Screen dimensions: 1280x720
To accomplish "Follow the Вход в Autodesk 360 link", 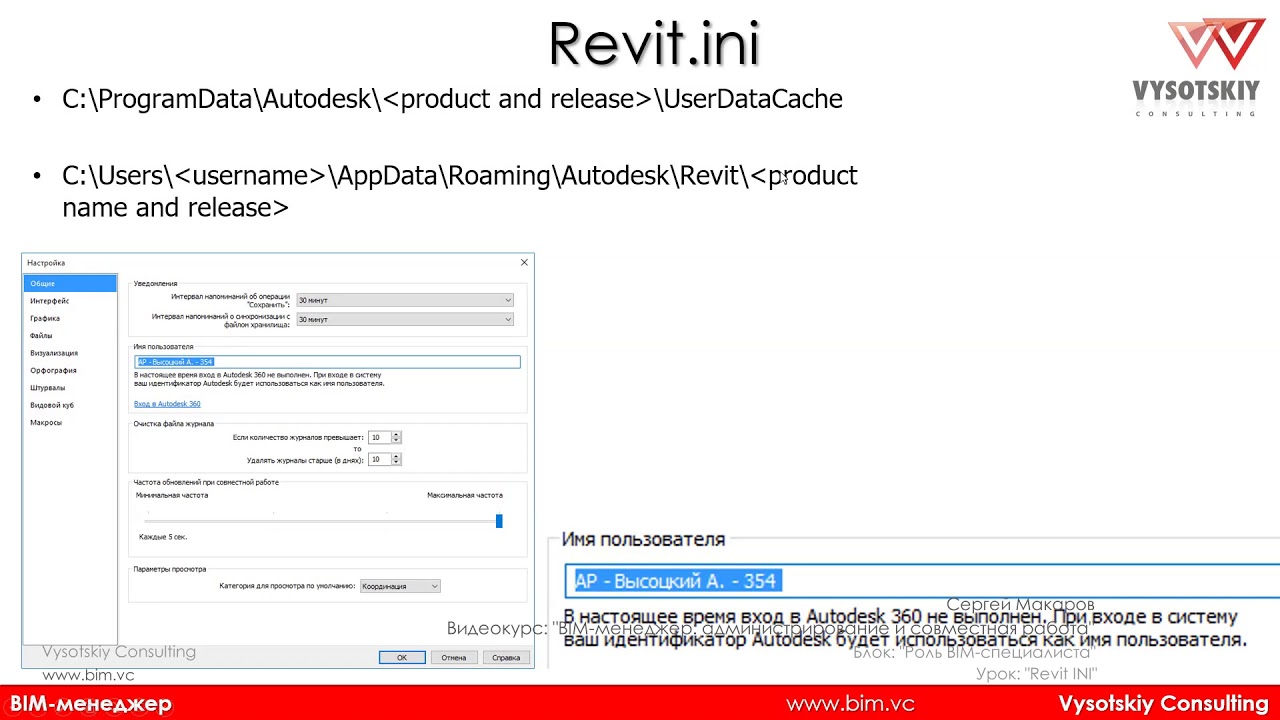I will (x=167, y=404).
